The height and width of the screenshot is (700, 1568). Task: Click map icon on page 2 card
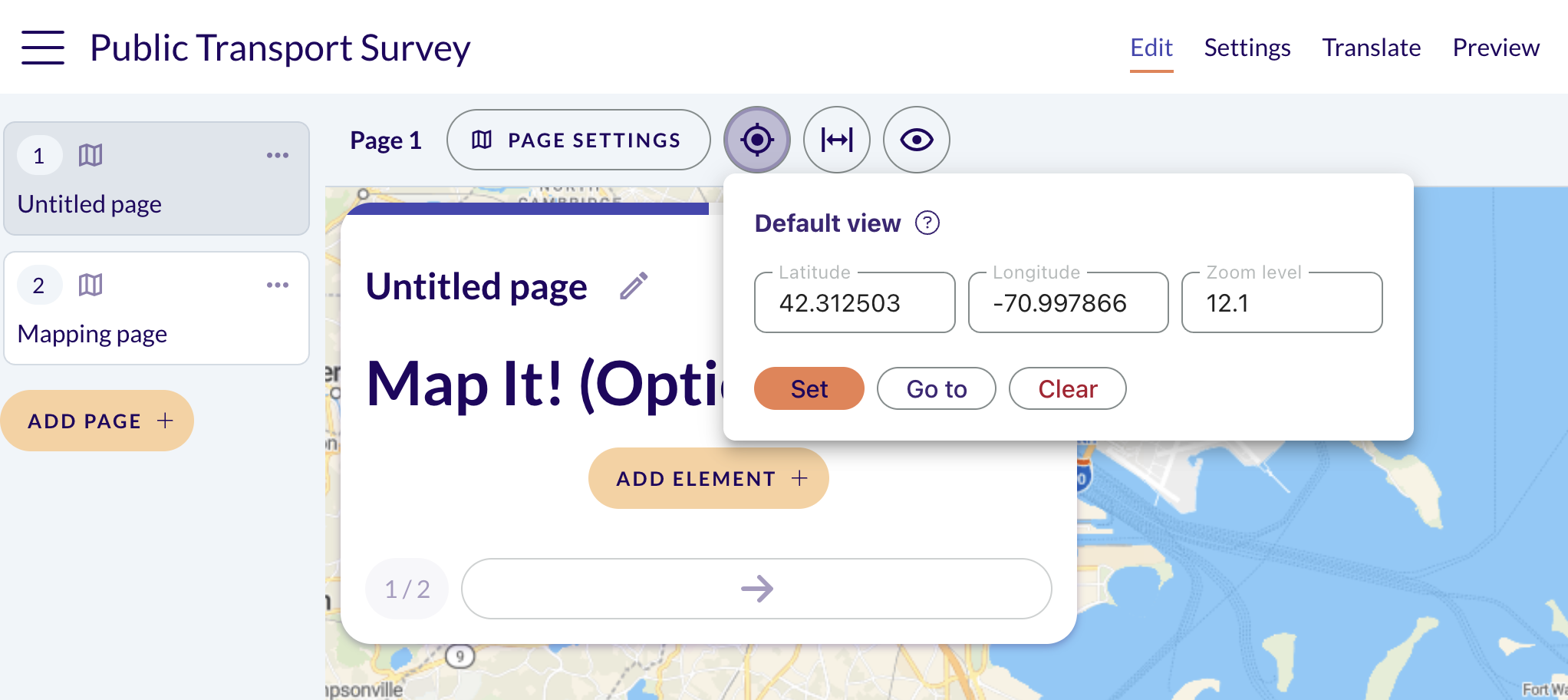click(91, 285)
